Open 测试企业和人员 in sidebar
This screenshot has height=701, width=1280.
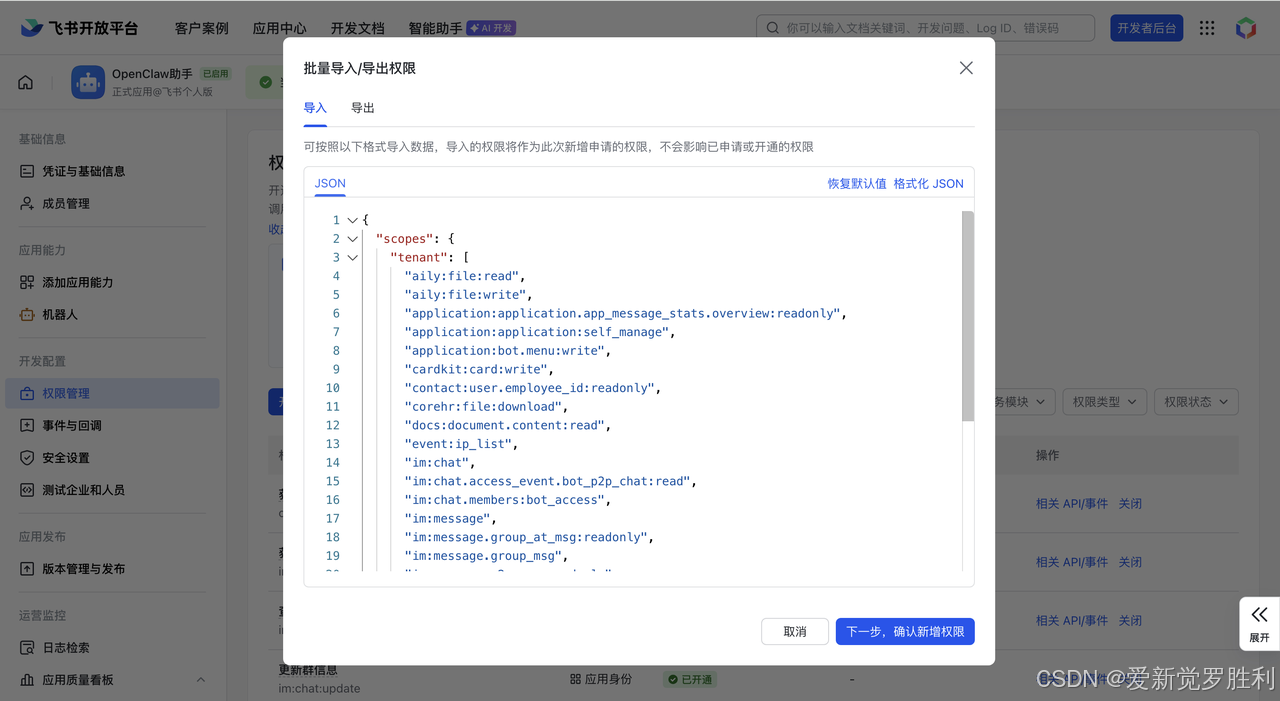(x=84, y=490)
